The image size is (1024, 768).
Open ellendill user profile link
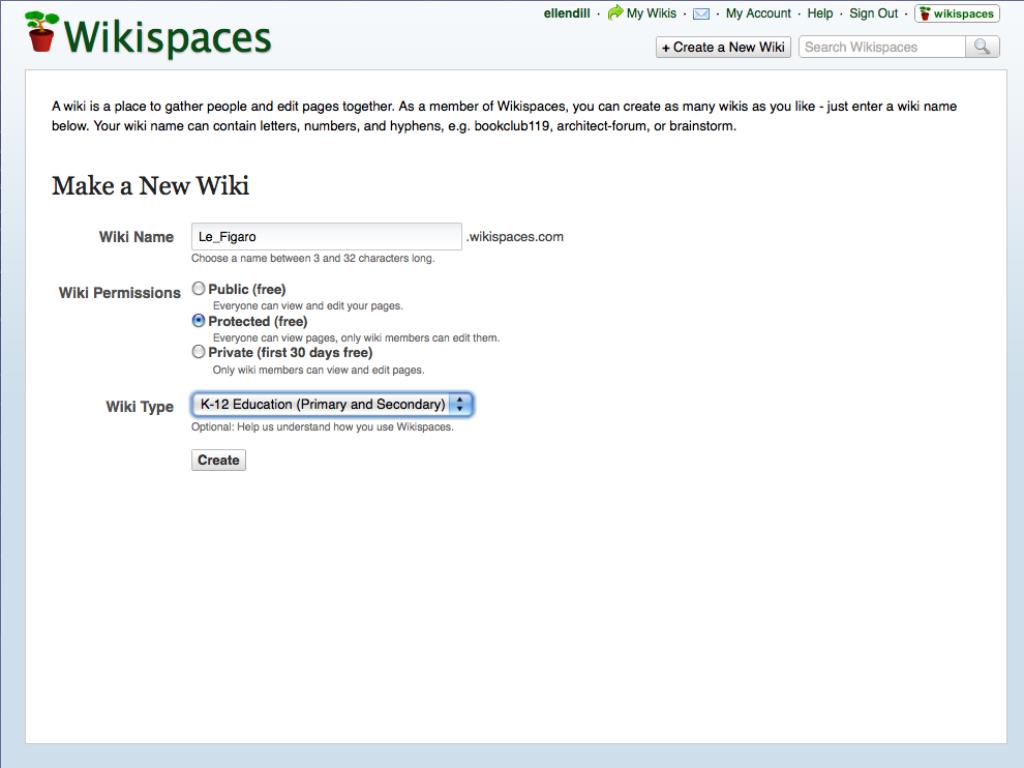coord(566,13)
